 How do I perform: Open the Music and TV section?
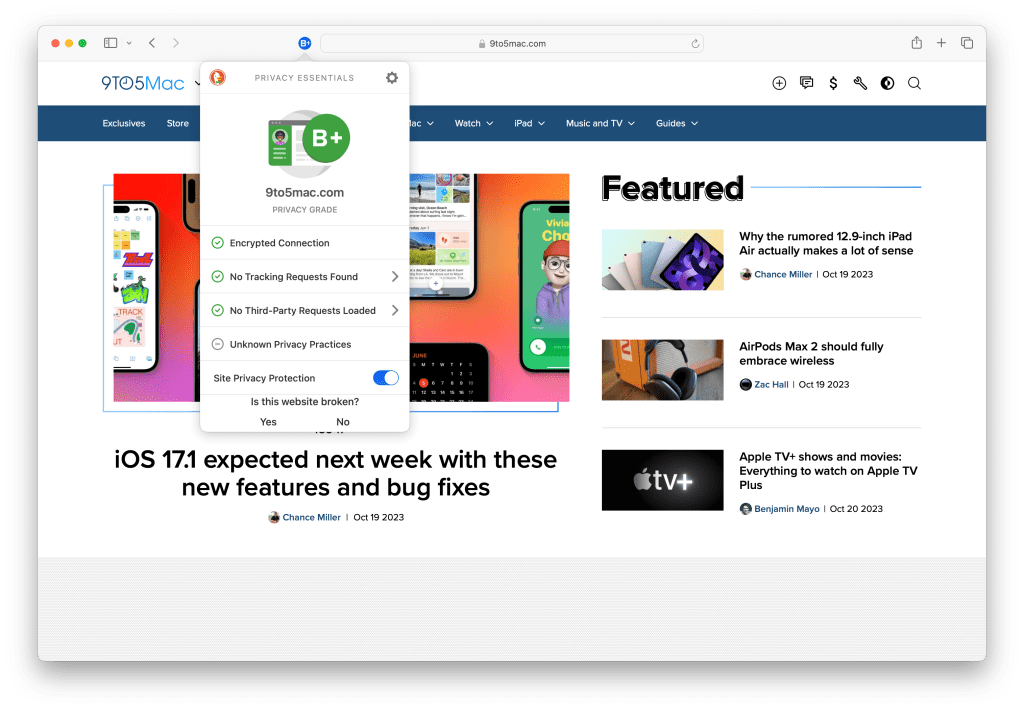coord(594,123)
